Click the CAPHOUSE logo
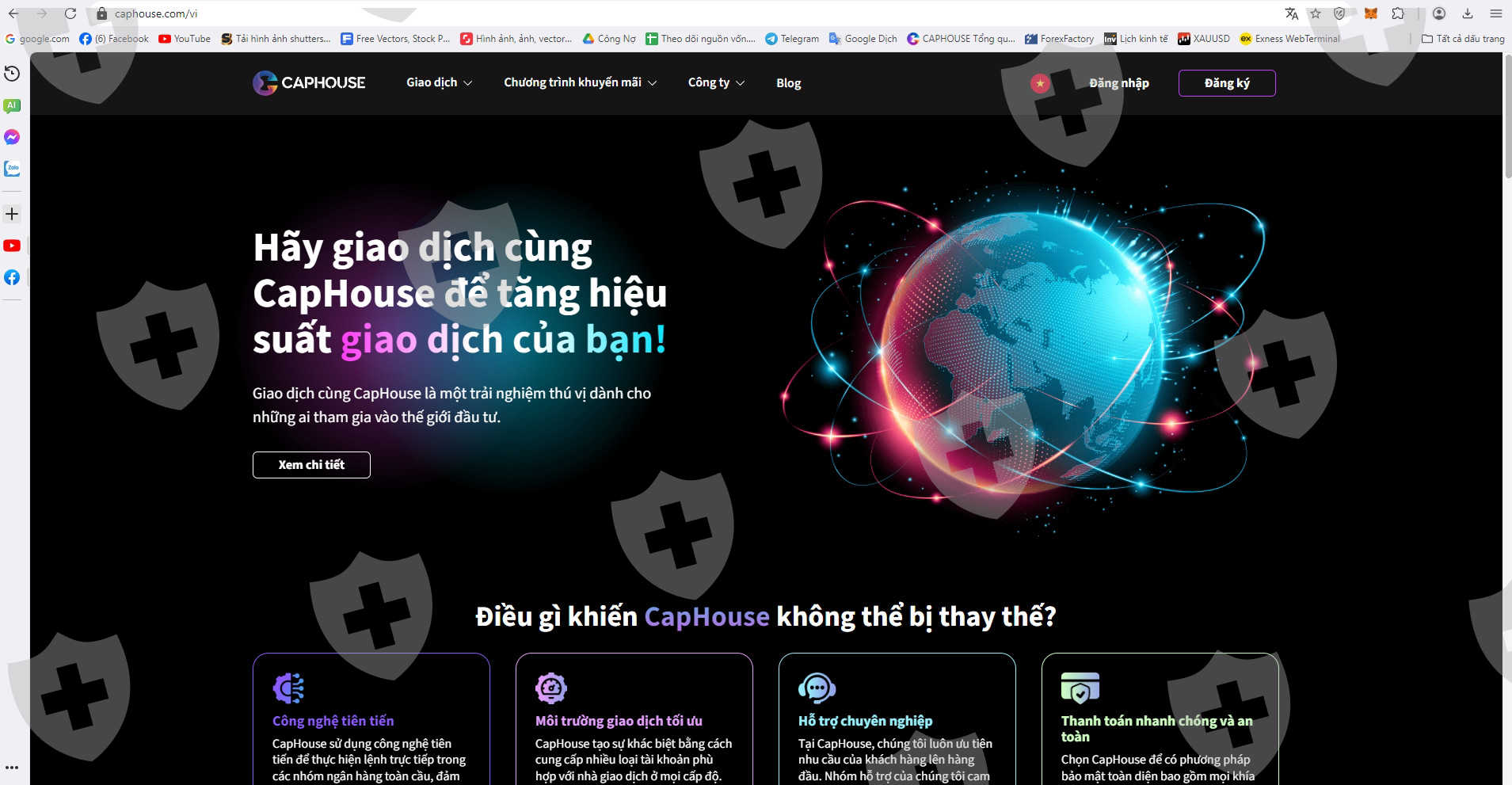Image resolution: width=1512 pixels, height=785 pixels. (309, 82)
